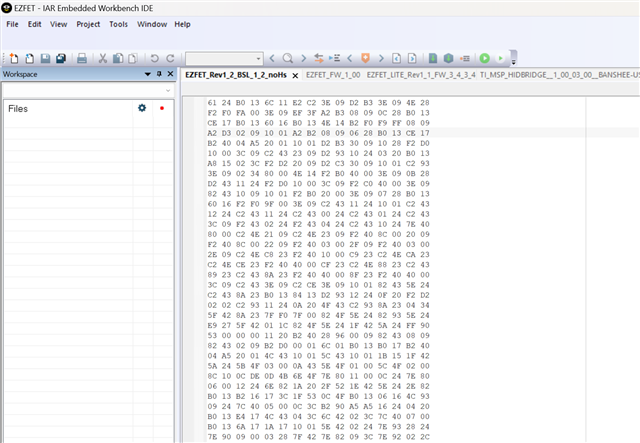
Task: Open the toolbar overflow options arrow
Action: (x=513, y=62)
